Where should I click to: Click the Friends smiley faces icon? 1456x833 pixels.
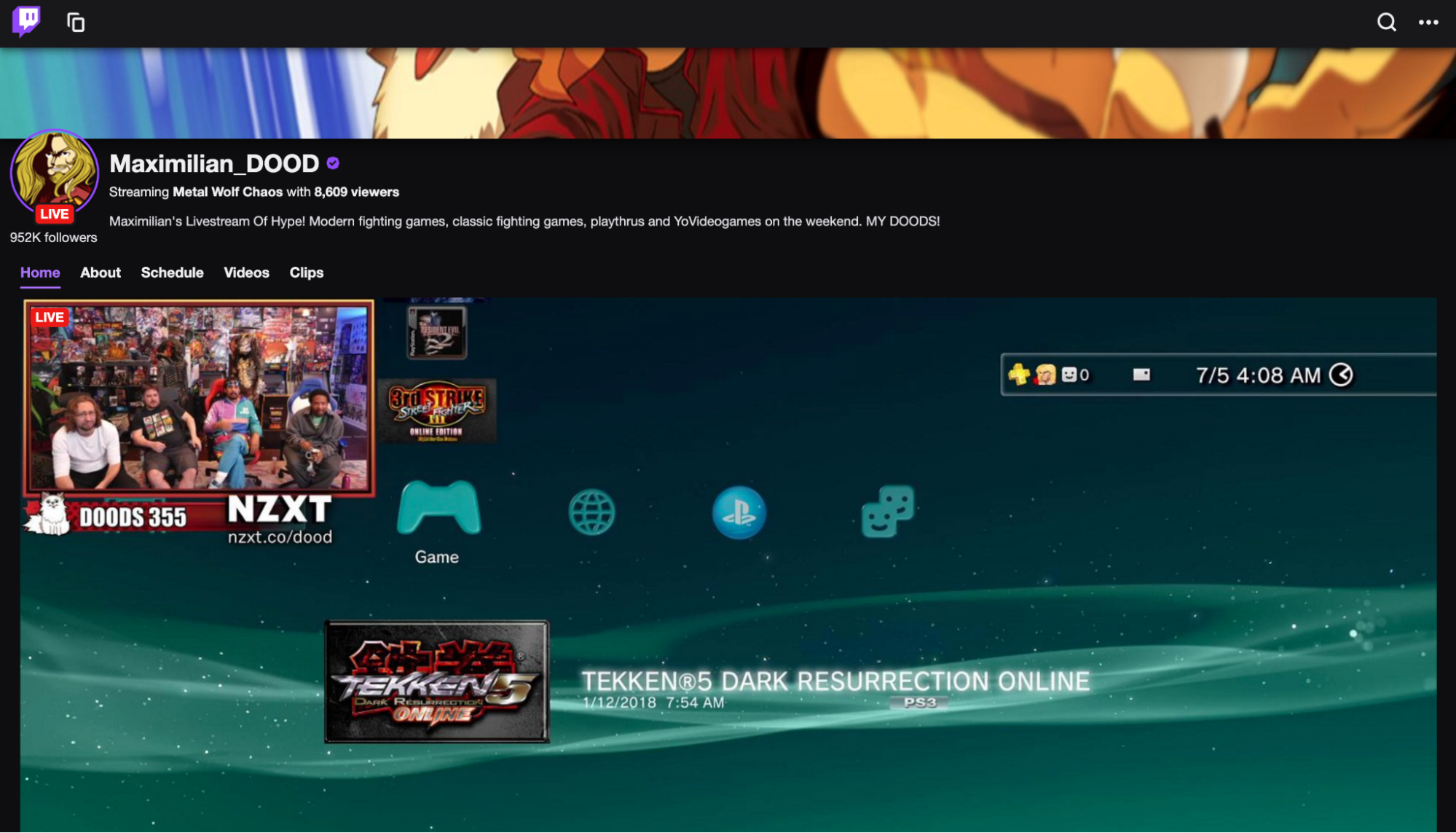pyautogui.click(x=887, y=511)
